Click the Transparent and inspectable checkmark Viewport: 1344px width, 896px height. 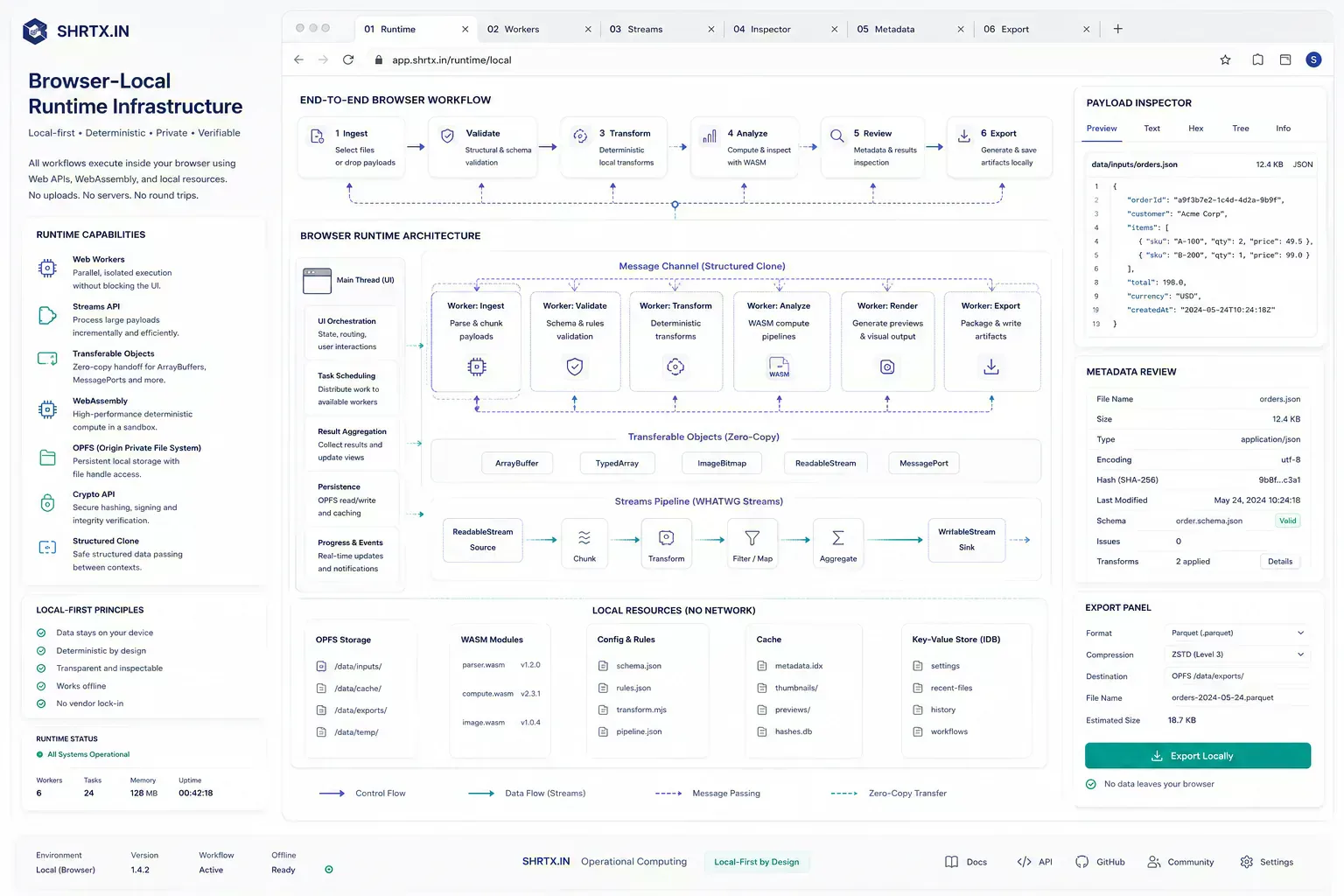click(x=41, y=668)
